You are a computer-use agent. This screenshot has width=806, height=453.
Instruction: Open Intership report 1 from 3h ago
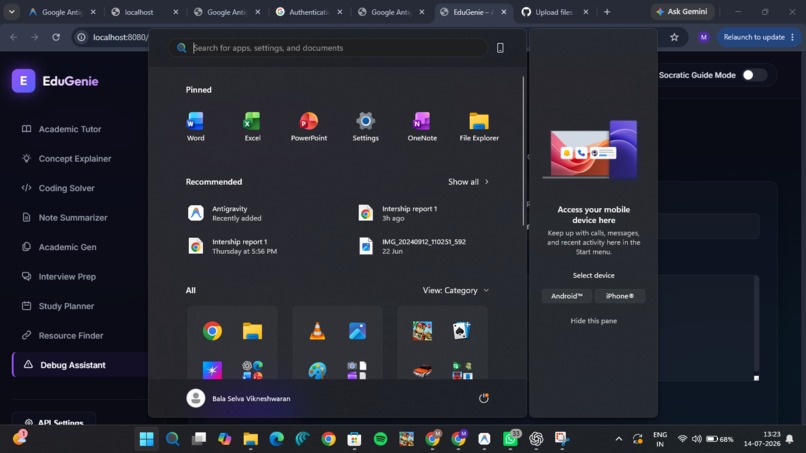click(x=397, y=213)
